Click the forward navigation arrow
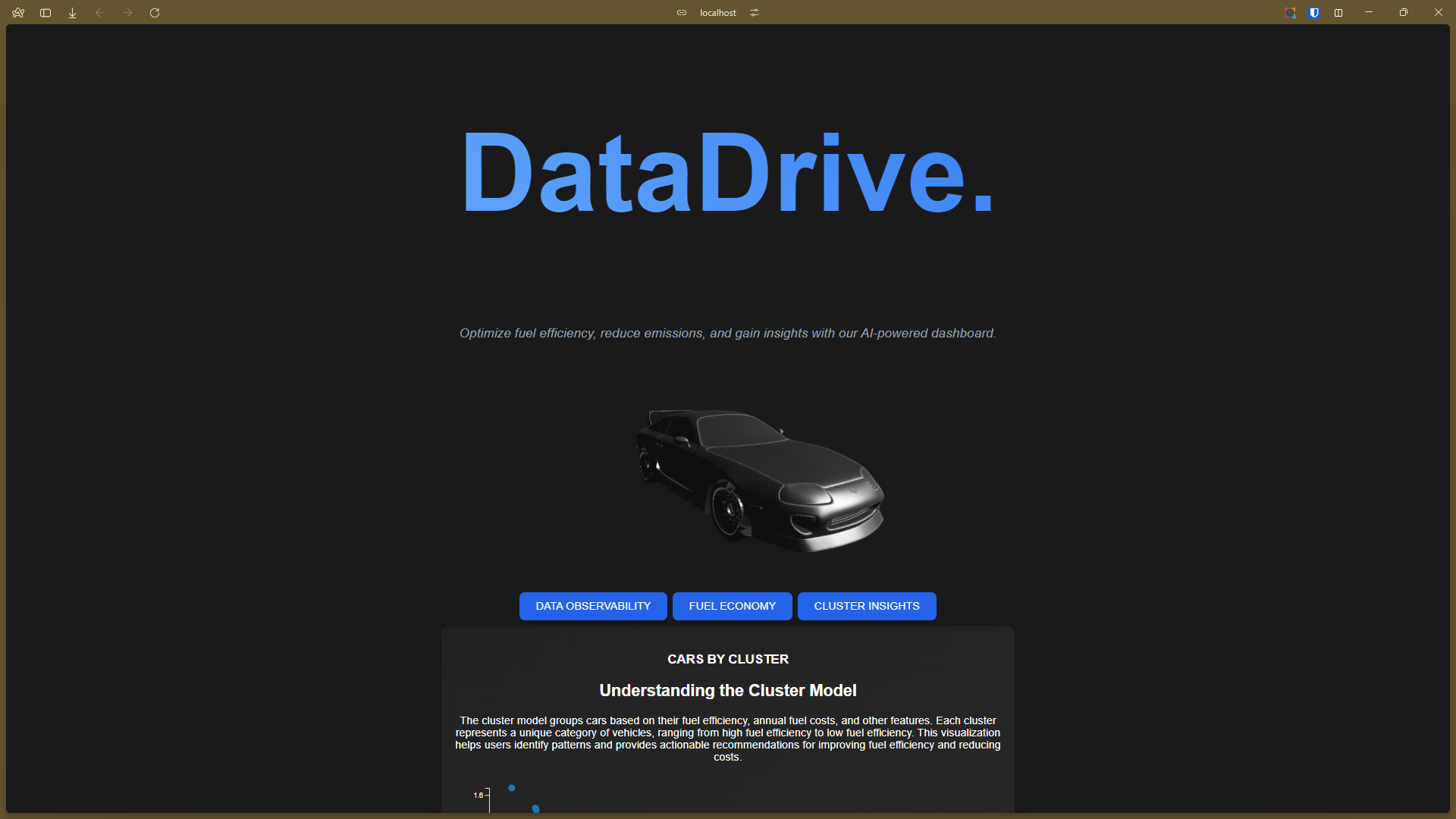This screenshot has height=819, width=1456. 127,13
